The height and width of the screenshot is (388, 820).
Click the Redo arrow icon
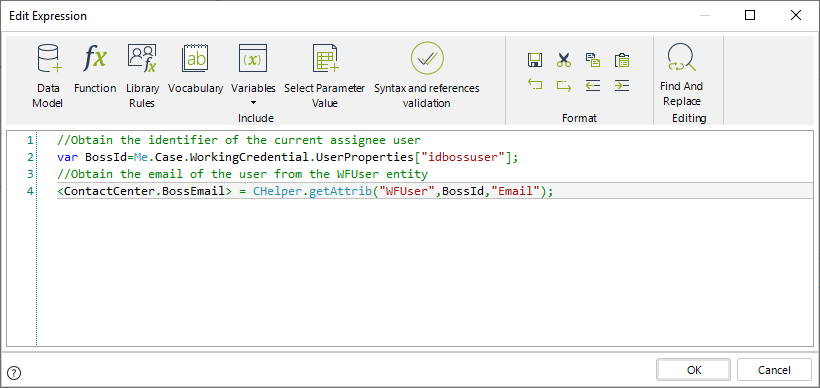563,86
